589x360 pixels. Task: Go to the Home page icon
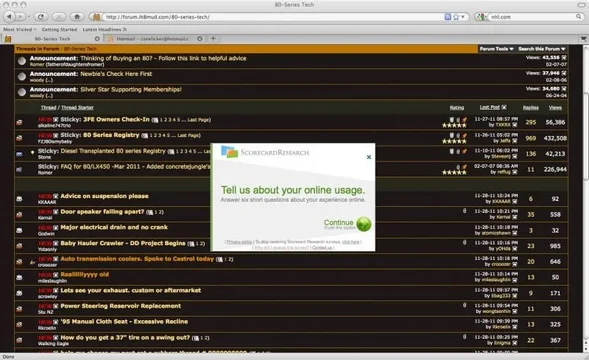(77, 17)
